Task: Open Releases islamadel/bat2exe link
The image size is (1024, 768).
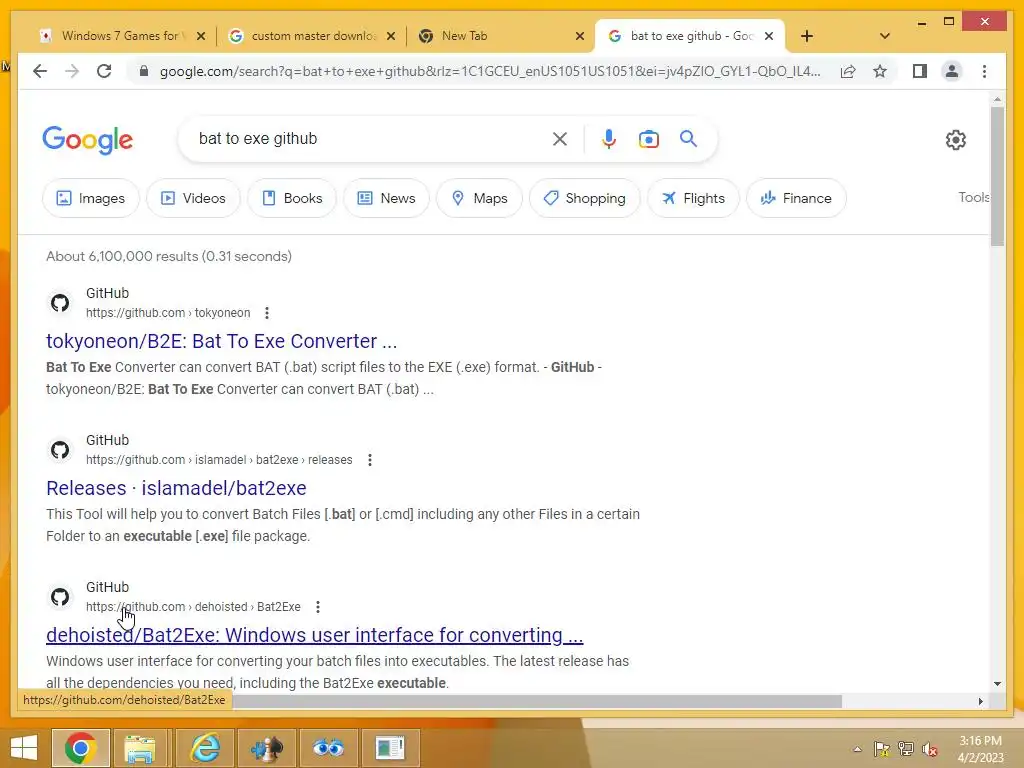Action: click(176, 488)
